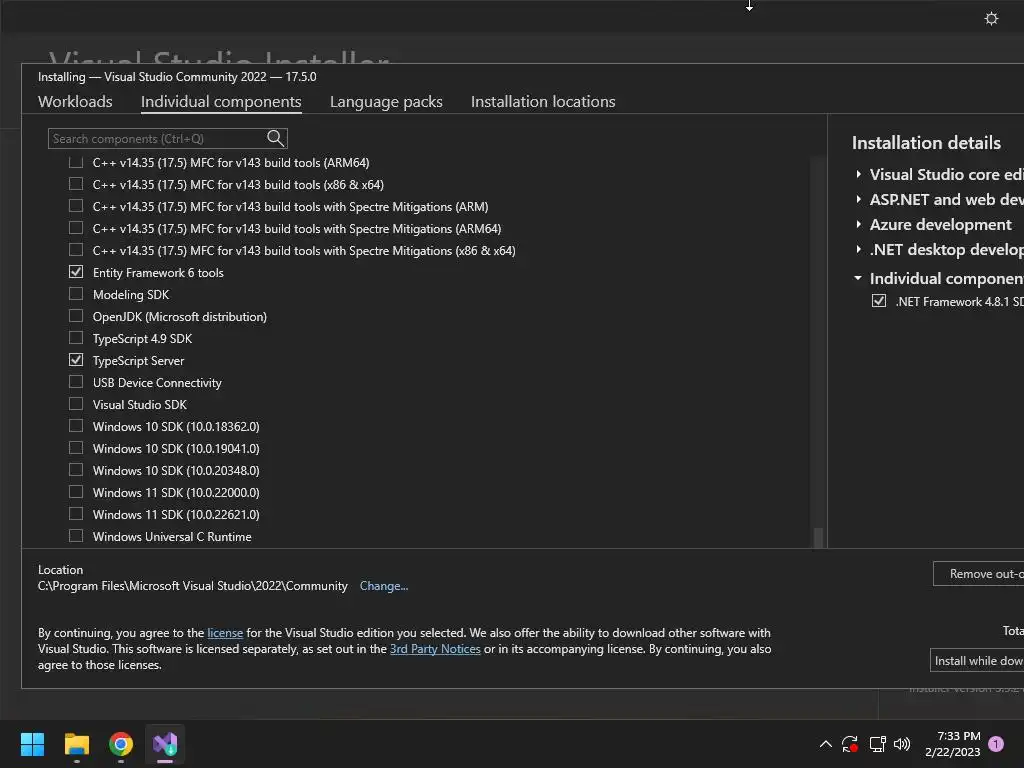Open the Language packs tab
Screen dimensions: 1024x768
coord(386,101)
